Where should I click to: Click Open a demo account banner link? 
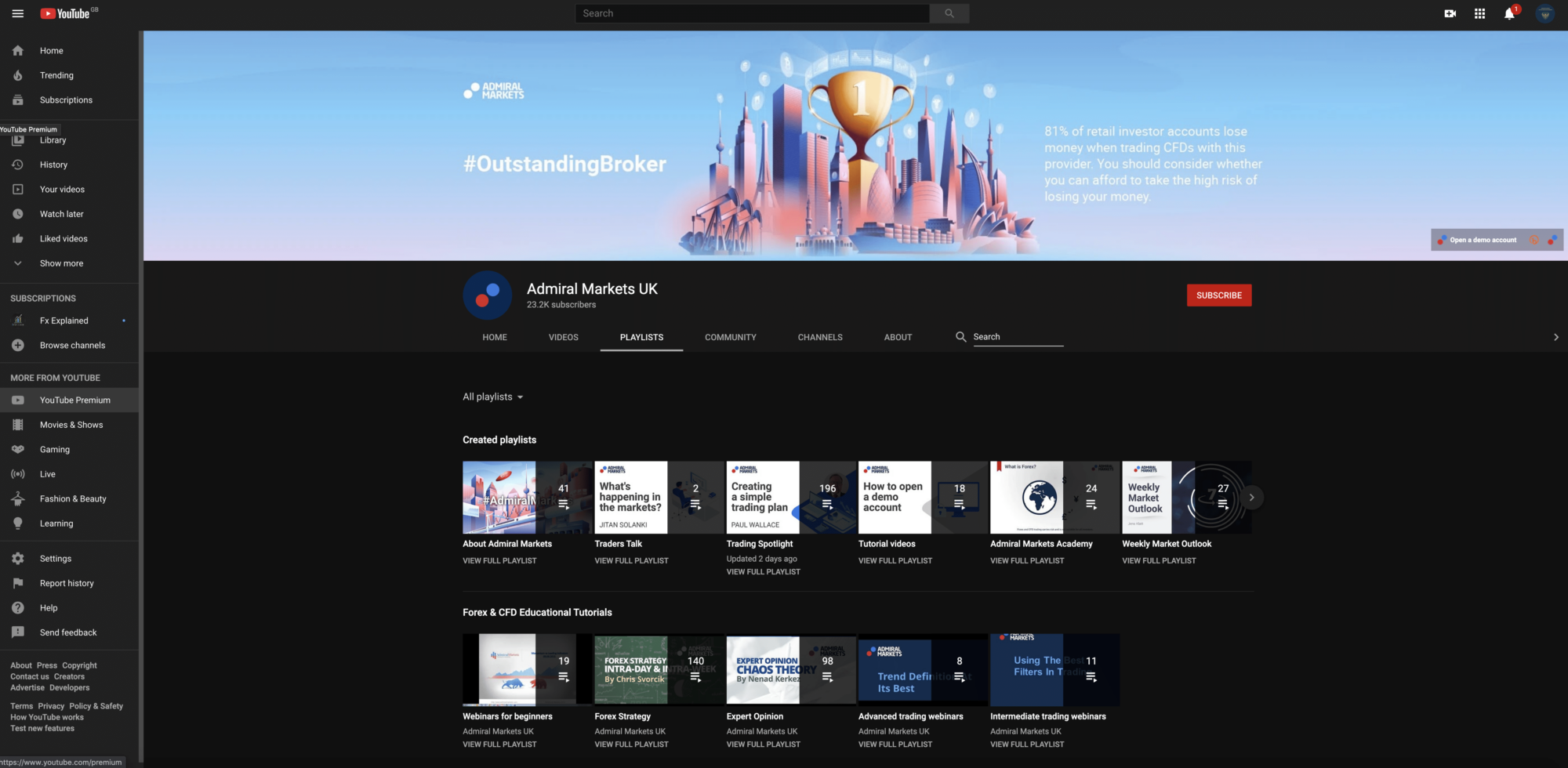[1482, 240]
